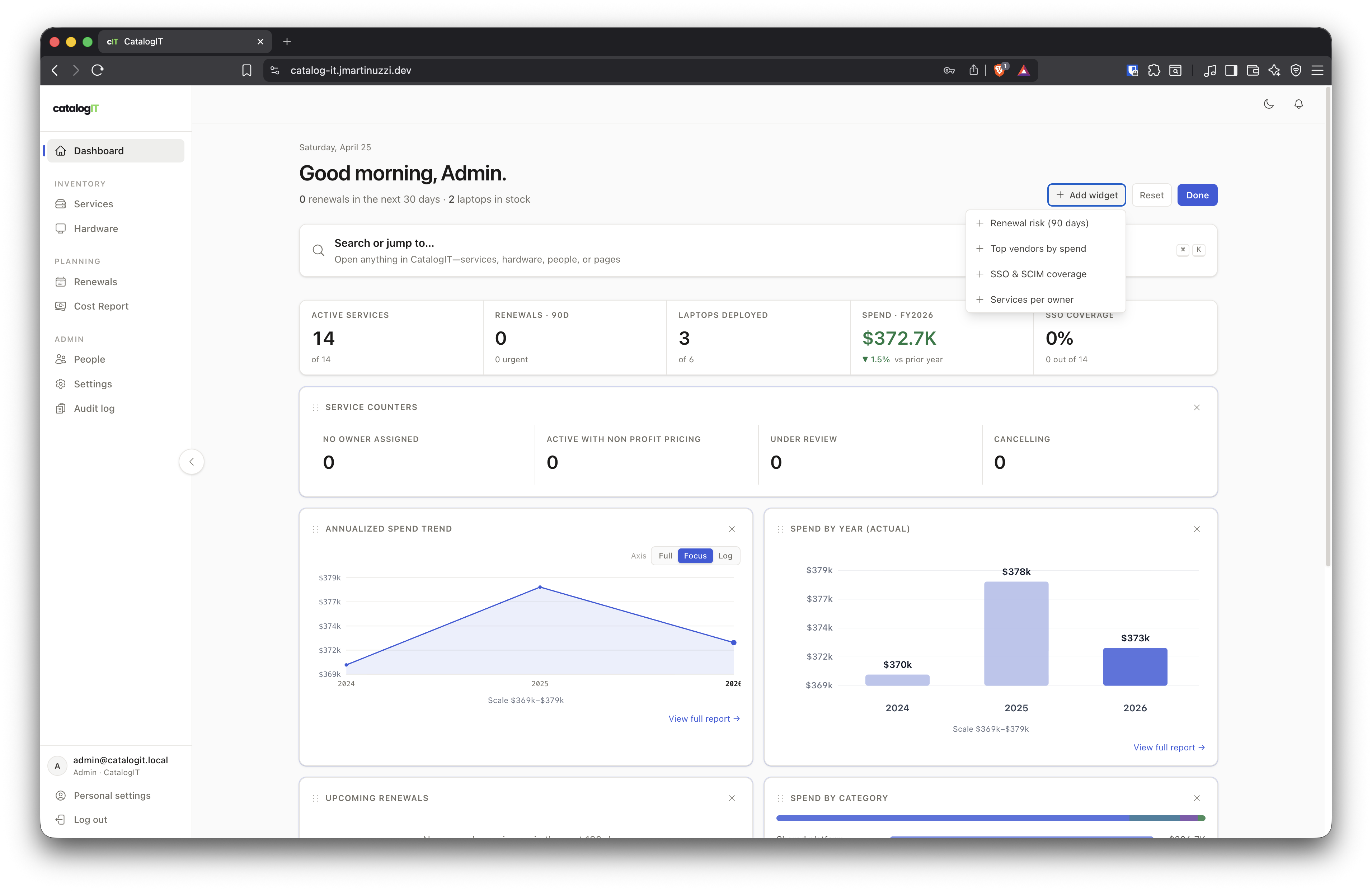This screenshot has width=1372, height=891.
Task: Add the SSO & SCIM coverage widget
Action: (x=1045, y=274)
